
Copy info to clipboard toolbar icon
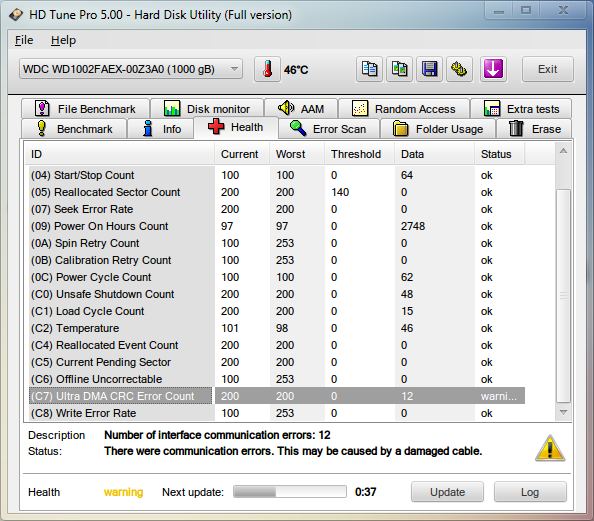(369, 69)
